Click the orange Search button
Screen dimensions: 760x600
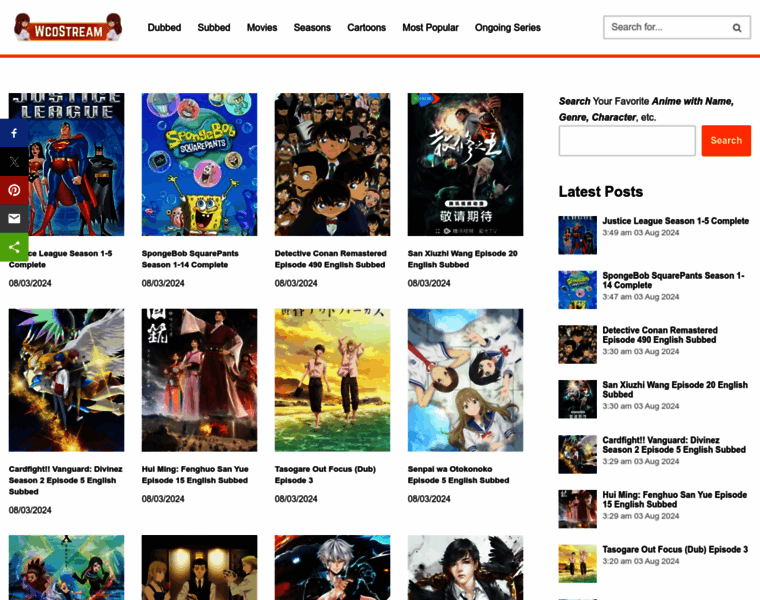click(726, 141)
